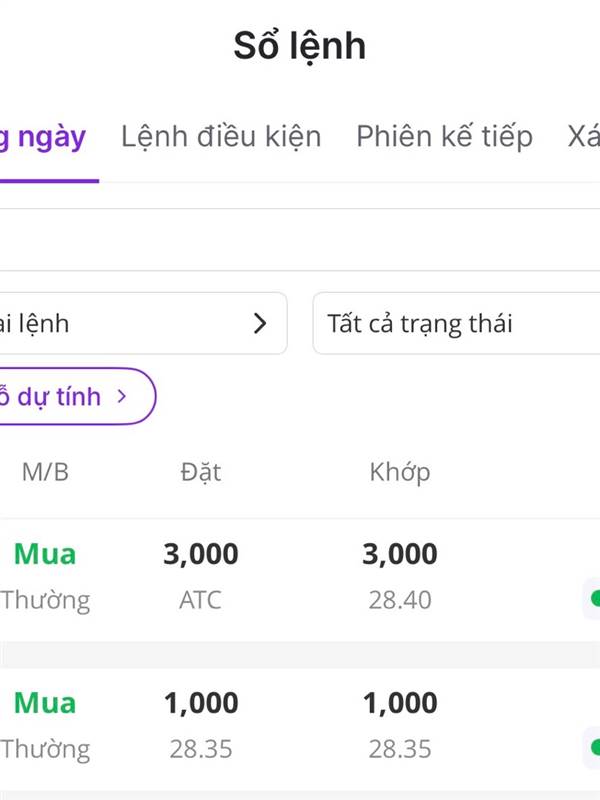Viewport: 600px width, 800px height.
Task: Switch to the "Lệnh điều kiện" tab
Action: pos(221,136)
